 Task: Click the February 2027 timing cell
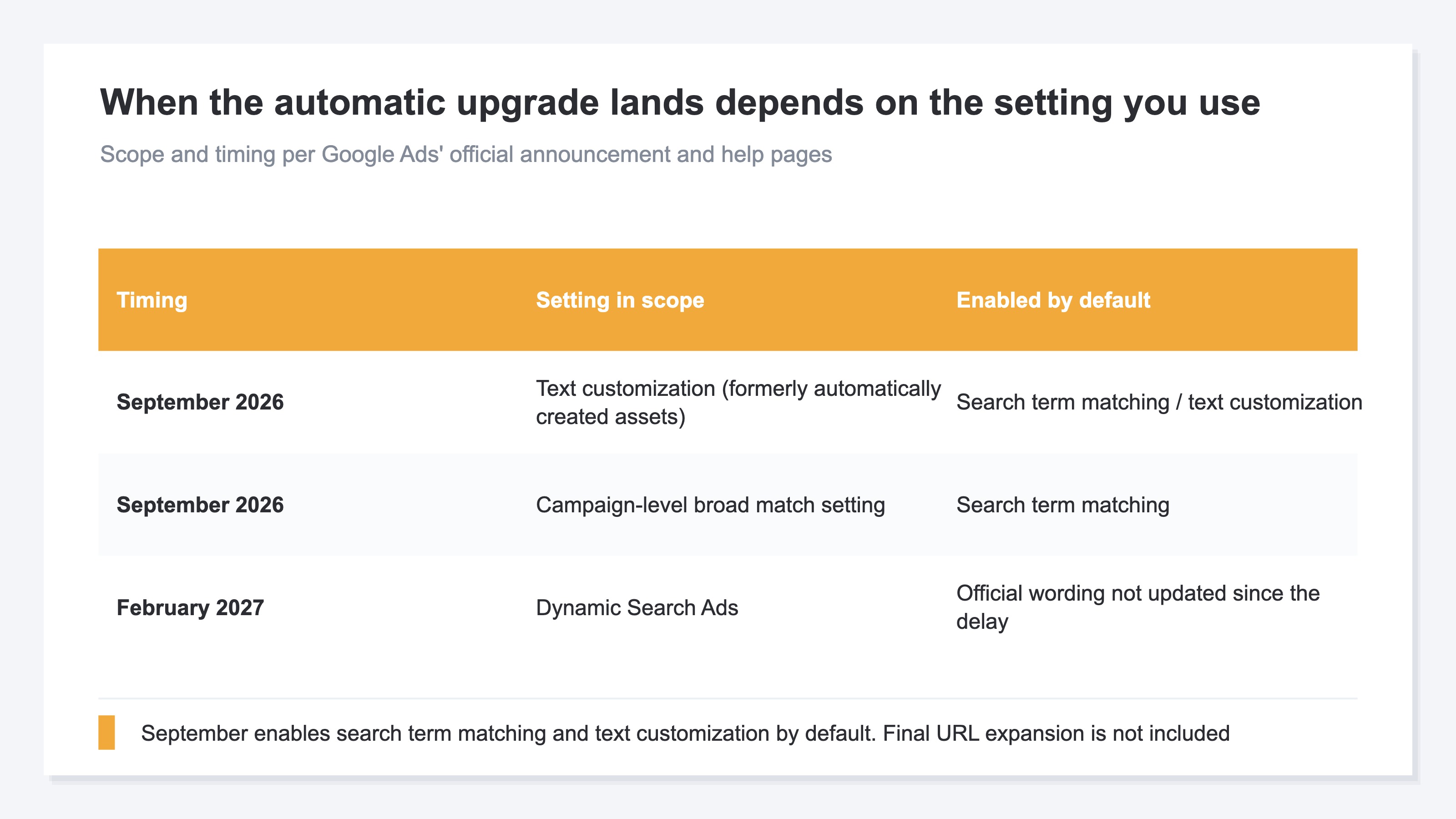190,607
